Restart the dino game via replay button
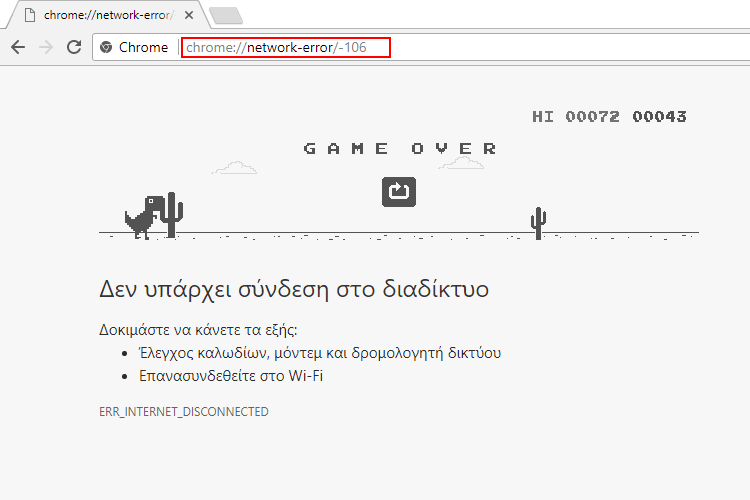750x500 pixels. click(399, 192)
